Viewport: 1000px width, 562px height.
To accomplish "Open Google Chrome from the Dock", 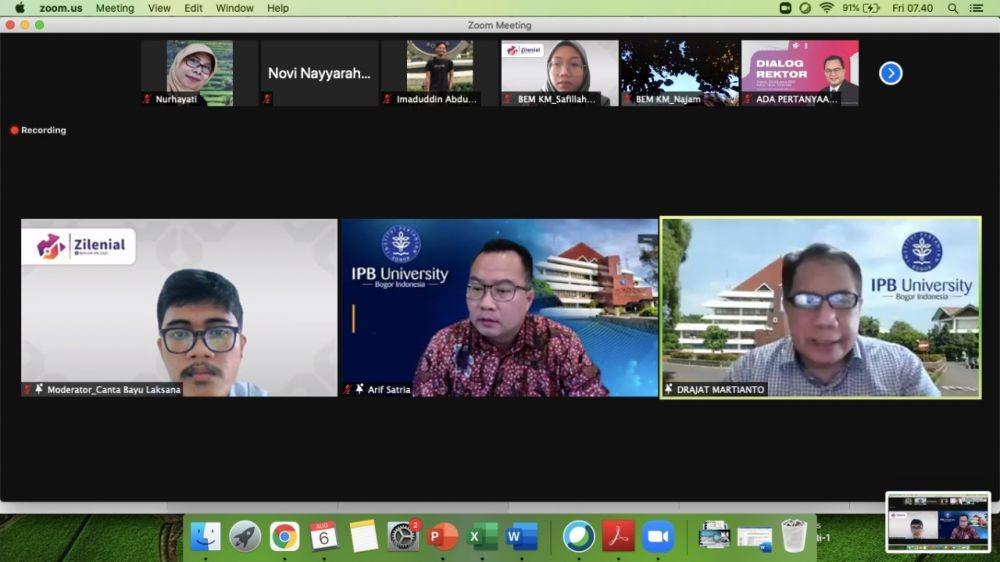I will coord(284,536).
